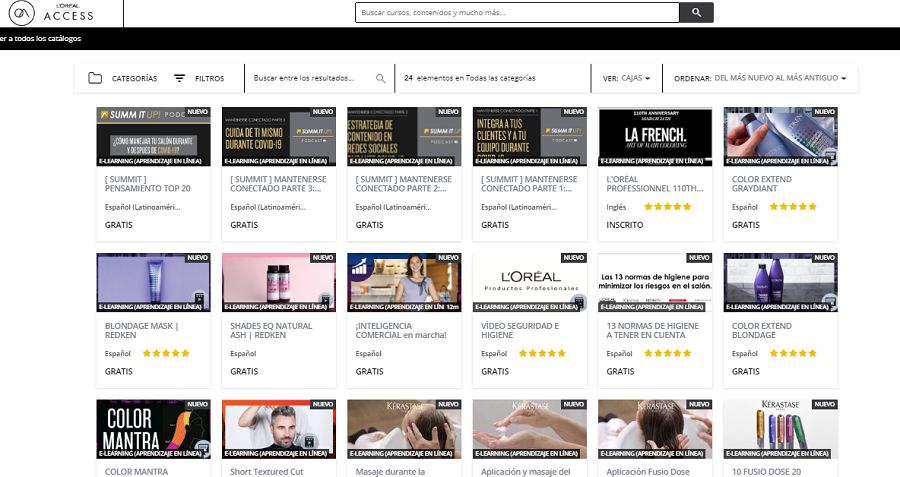Click 'Español' on the Shades EQ Natural Ash card
900x477 pixels.
click(243, 354)
